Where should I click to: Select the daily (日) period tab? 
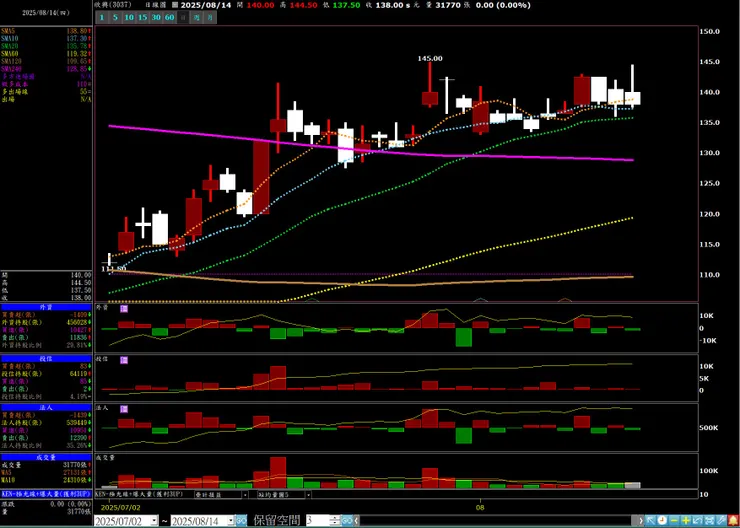pos(183,18)
